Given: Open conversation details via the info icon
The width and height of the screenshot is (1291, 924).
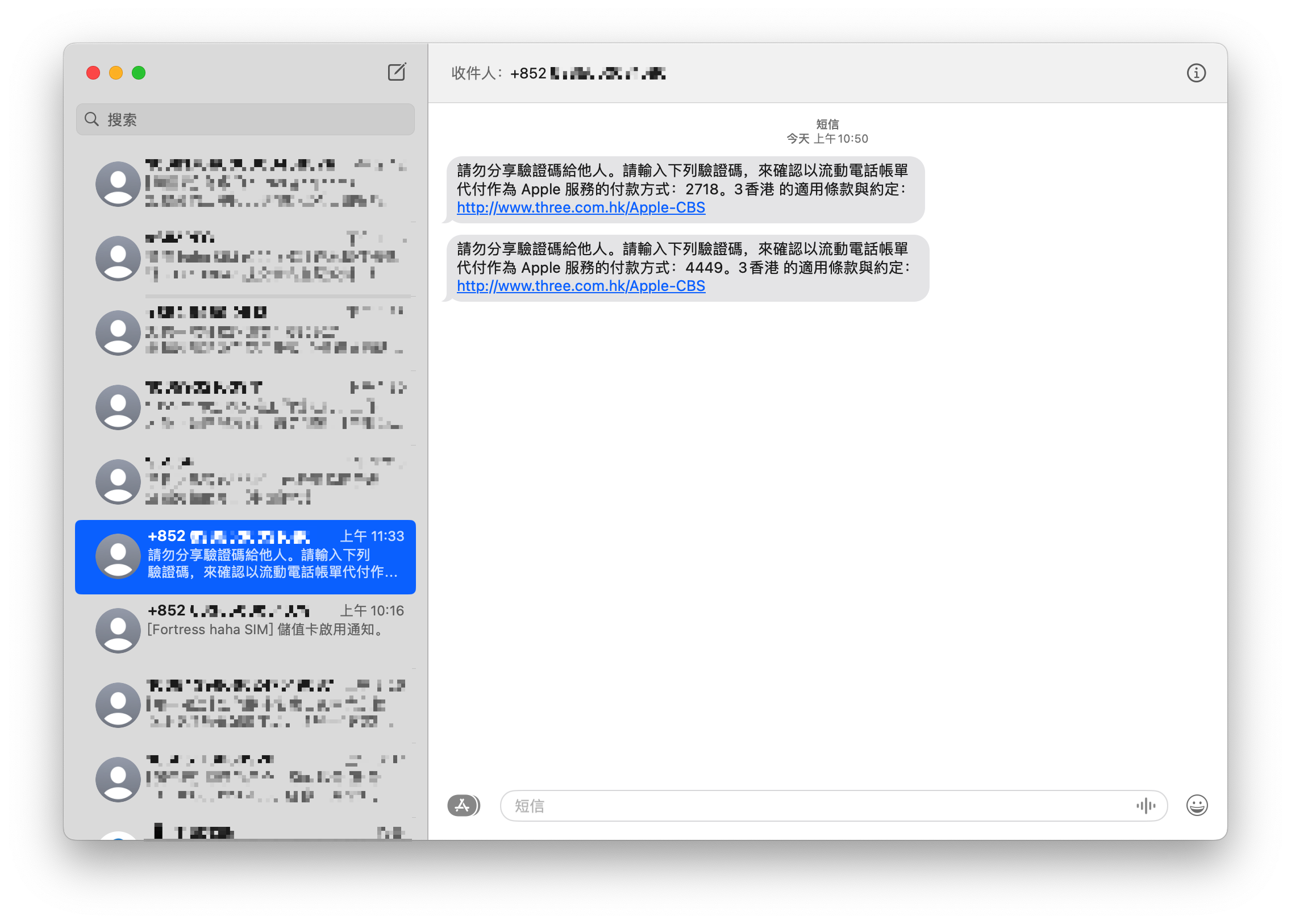Looking at the screenshot, I should [1197, 73].
